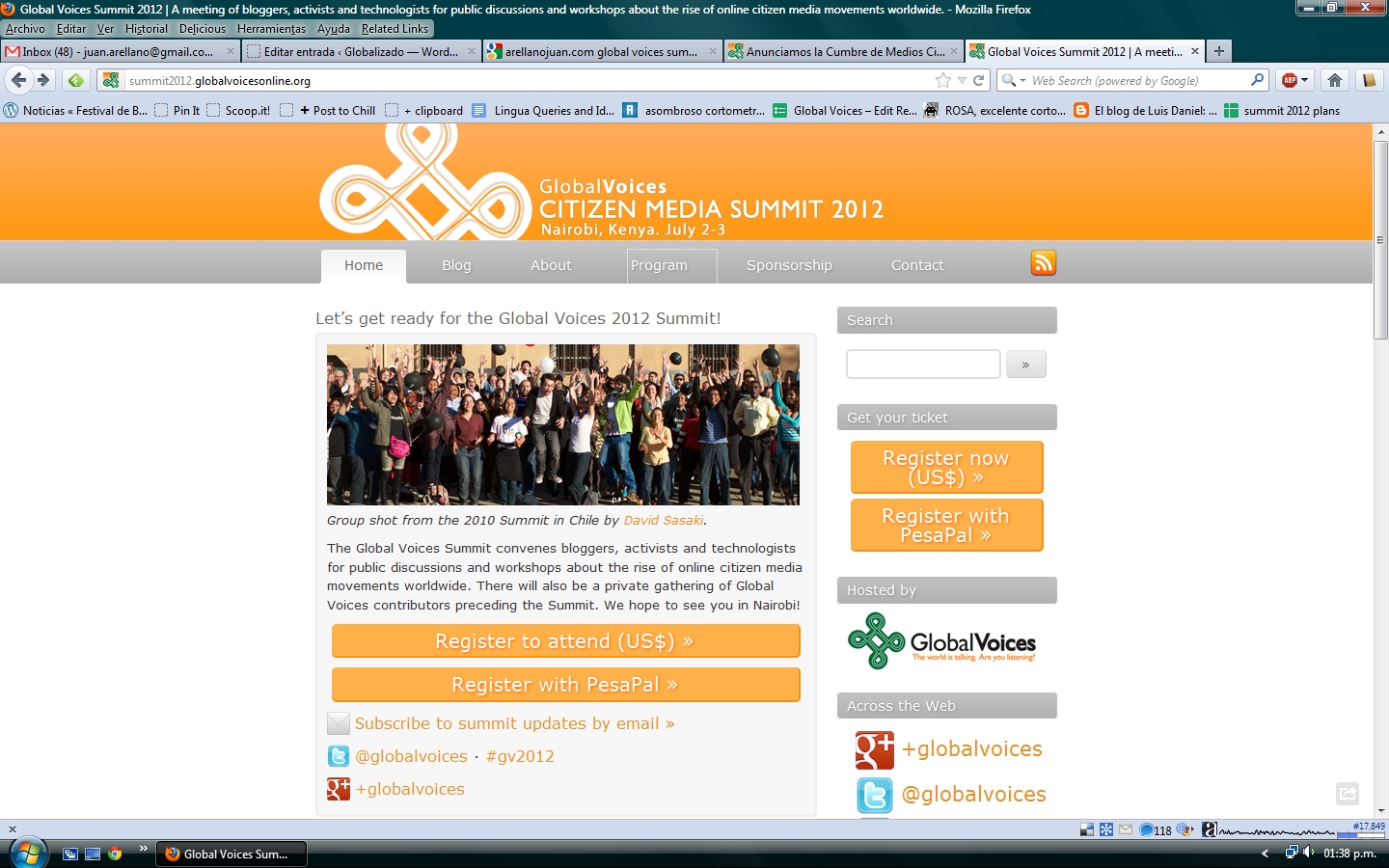Image resolution: width=1389 pixels, height=868 pixels.
Task: Expand the URL history dropdown arrow
Action: pos(962,81)
